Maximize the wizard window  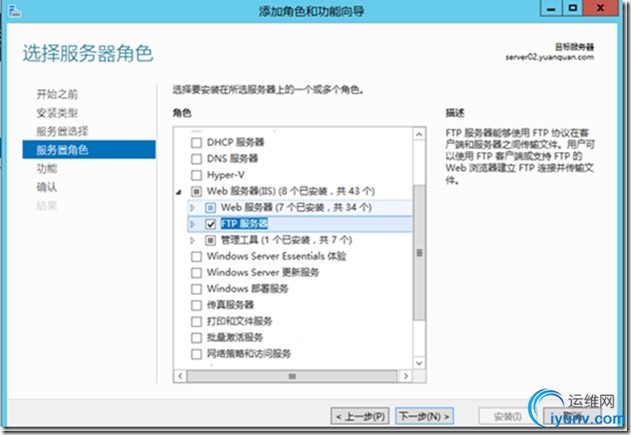pyautogui.click(x=573, y=8)
